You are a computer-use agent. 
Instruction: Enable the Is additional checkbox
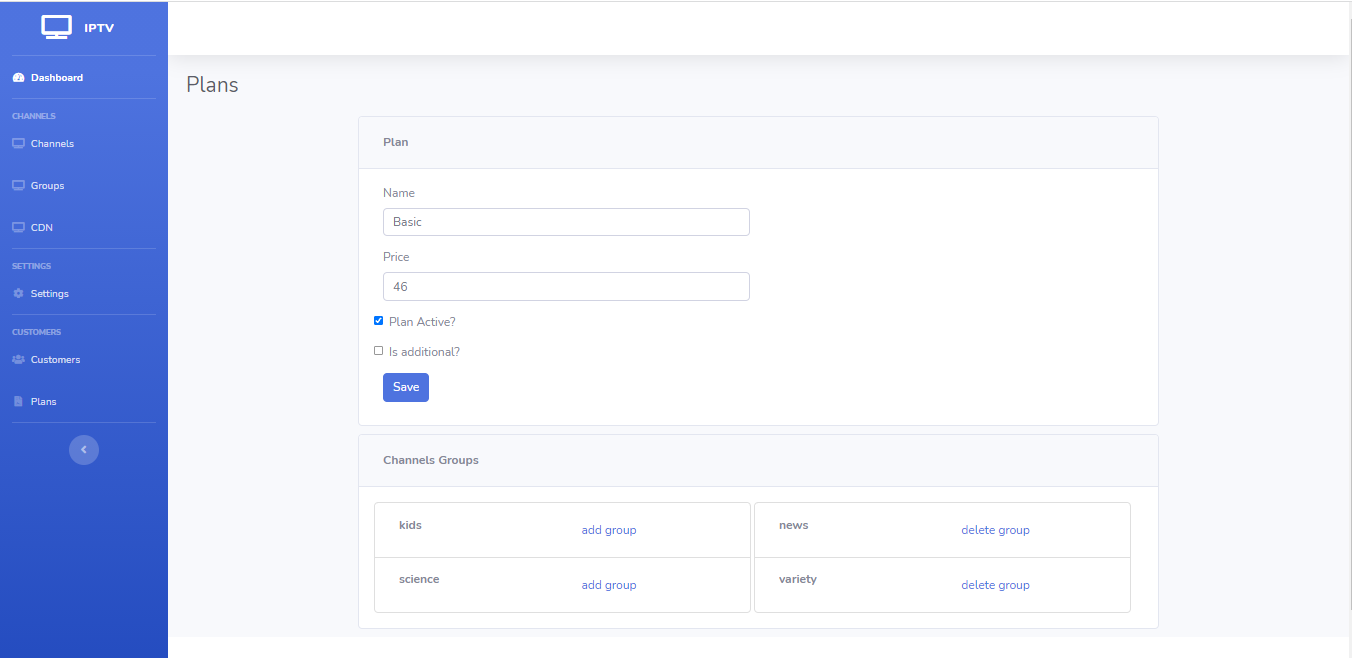(379, 351)
